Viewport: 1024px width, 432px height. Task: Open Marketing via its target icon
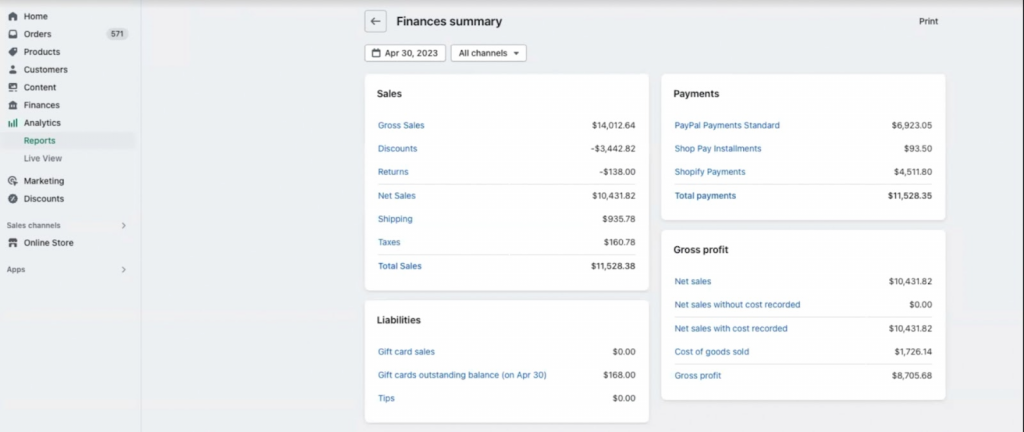point(12,181)
